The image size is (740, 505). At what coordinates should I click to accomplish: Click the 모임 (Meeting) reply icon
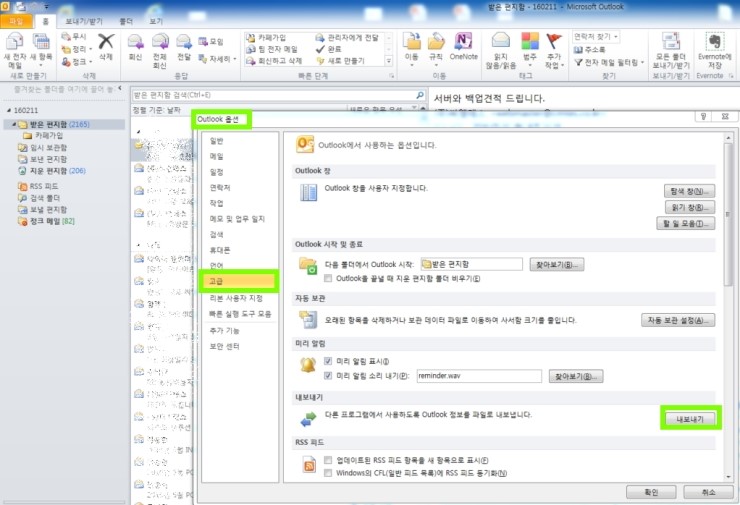tap(203, 42)
